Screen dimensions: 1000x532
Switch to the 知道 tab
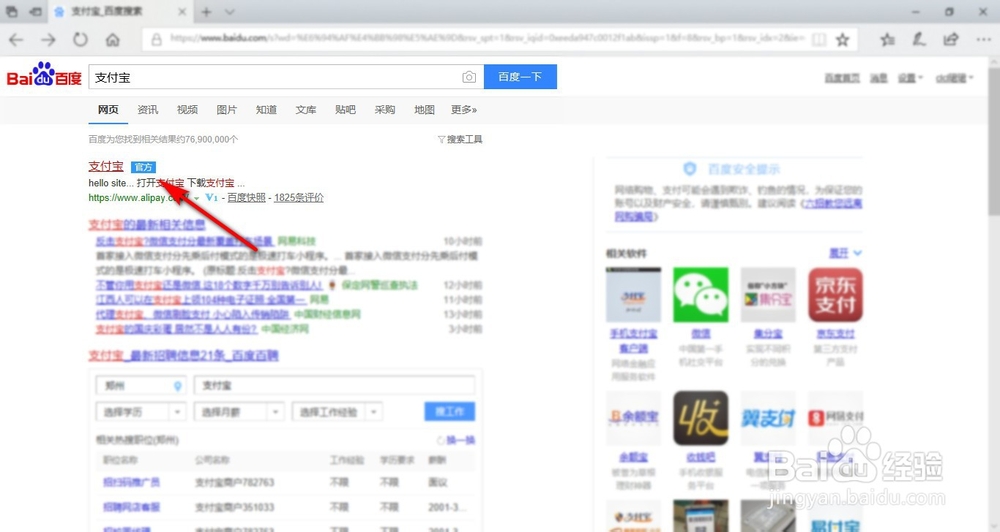coord(266,110)
